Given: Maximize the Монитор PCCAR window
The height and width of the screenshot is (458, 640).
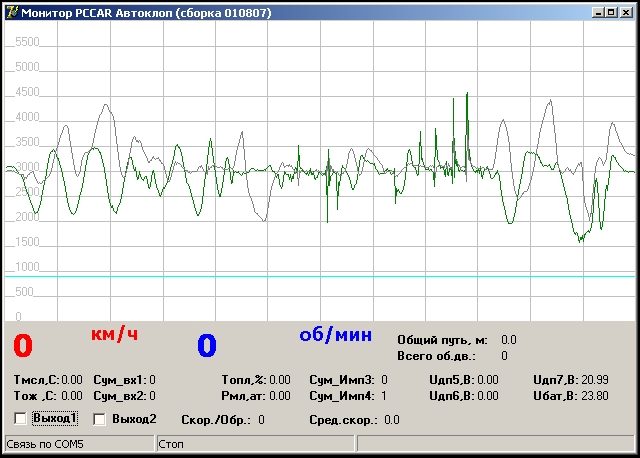Looking at the screenshot, I should coord(611,12).
